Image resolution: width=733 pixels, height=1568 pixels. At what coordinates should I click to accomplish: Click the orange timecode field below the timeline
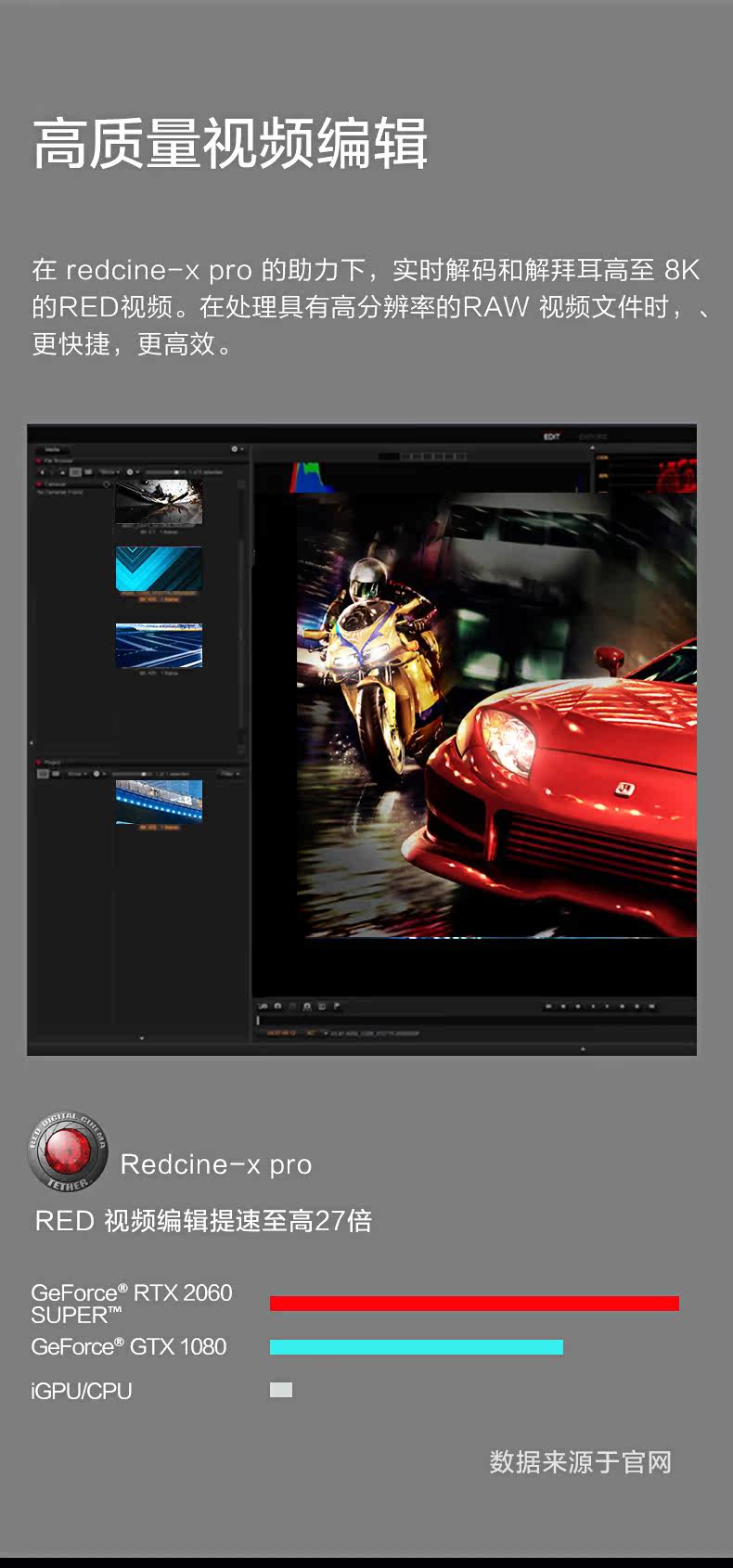pyautogui.click(x=282, y=1033)
